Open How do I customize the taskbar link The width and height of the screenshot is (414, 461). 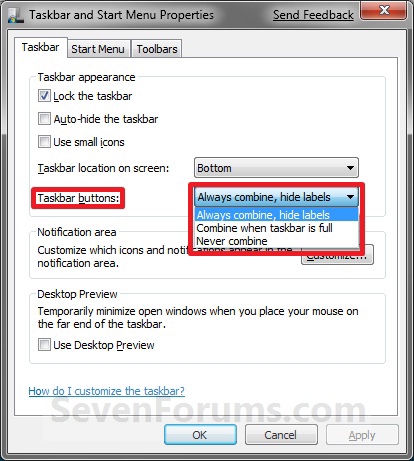click(x=106, y=391)
